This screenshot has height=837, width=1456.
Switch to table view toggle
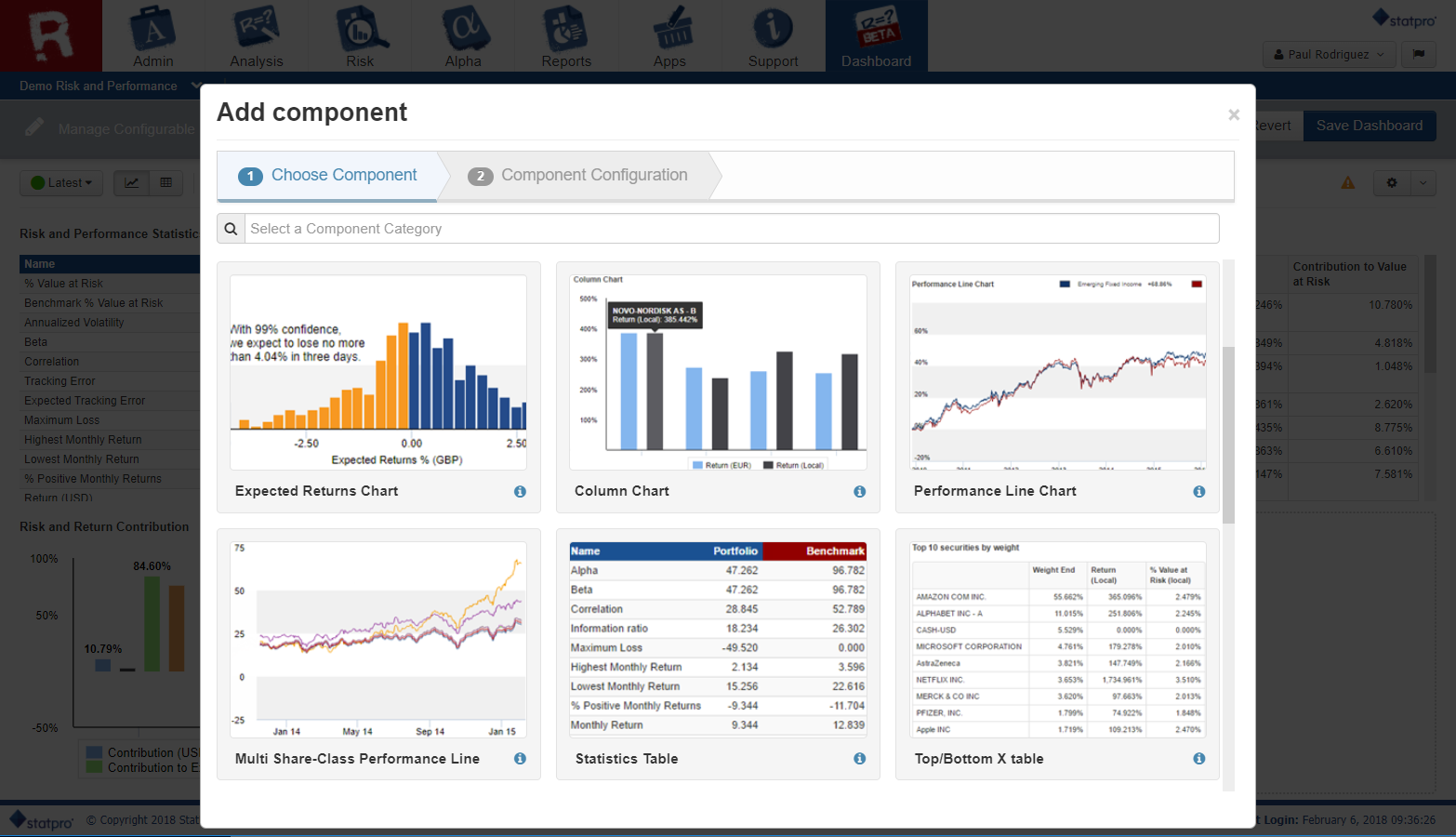click(x=166, y=183)
